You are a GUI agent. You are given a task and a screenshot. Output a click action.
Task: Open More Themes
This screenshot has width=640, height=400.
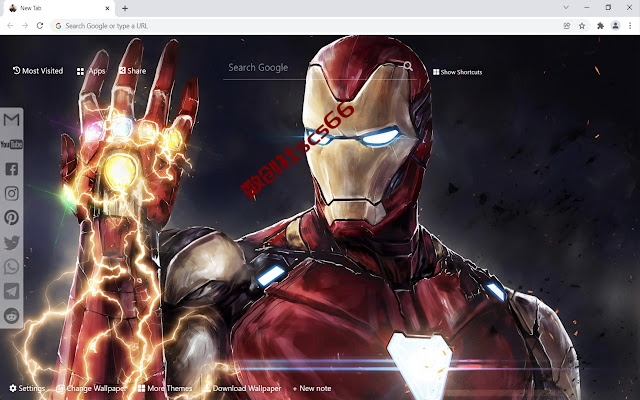click(165, 388)
